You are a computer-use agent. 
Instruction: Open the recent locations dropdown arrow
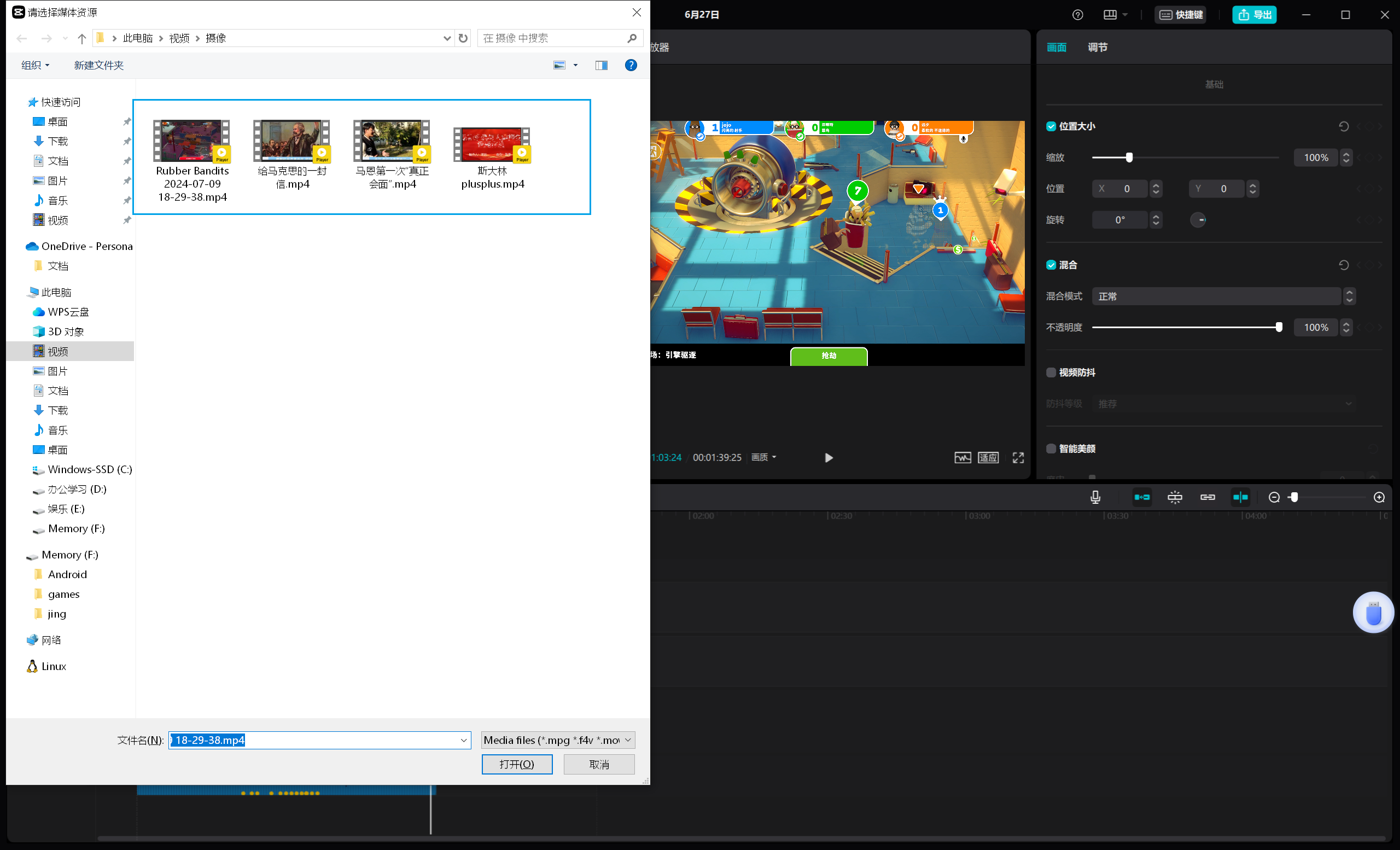pyautogui.click(x=65, y=38)
